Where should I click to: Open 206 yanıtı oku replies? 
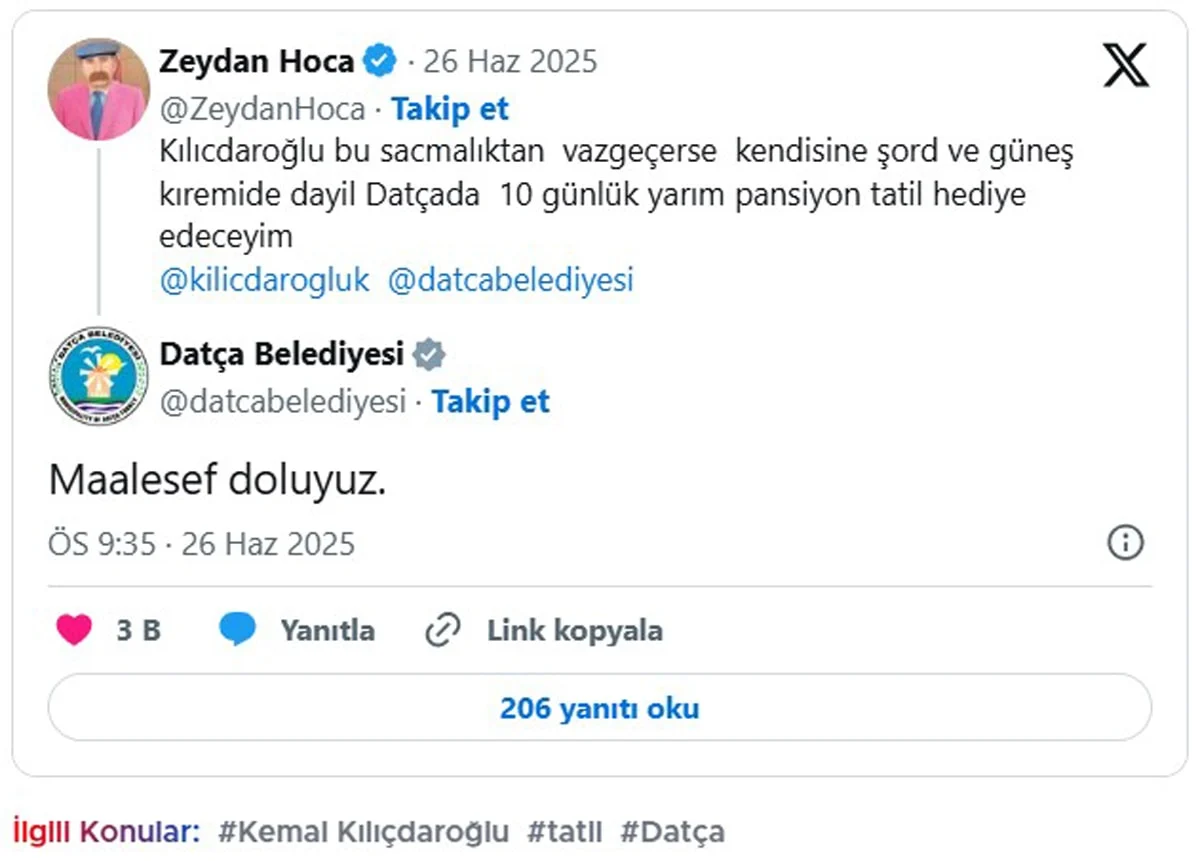[x=599, y=708]
